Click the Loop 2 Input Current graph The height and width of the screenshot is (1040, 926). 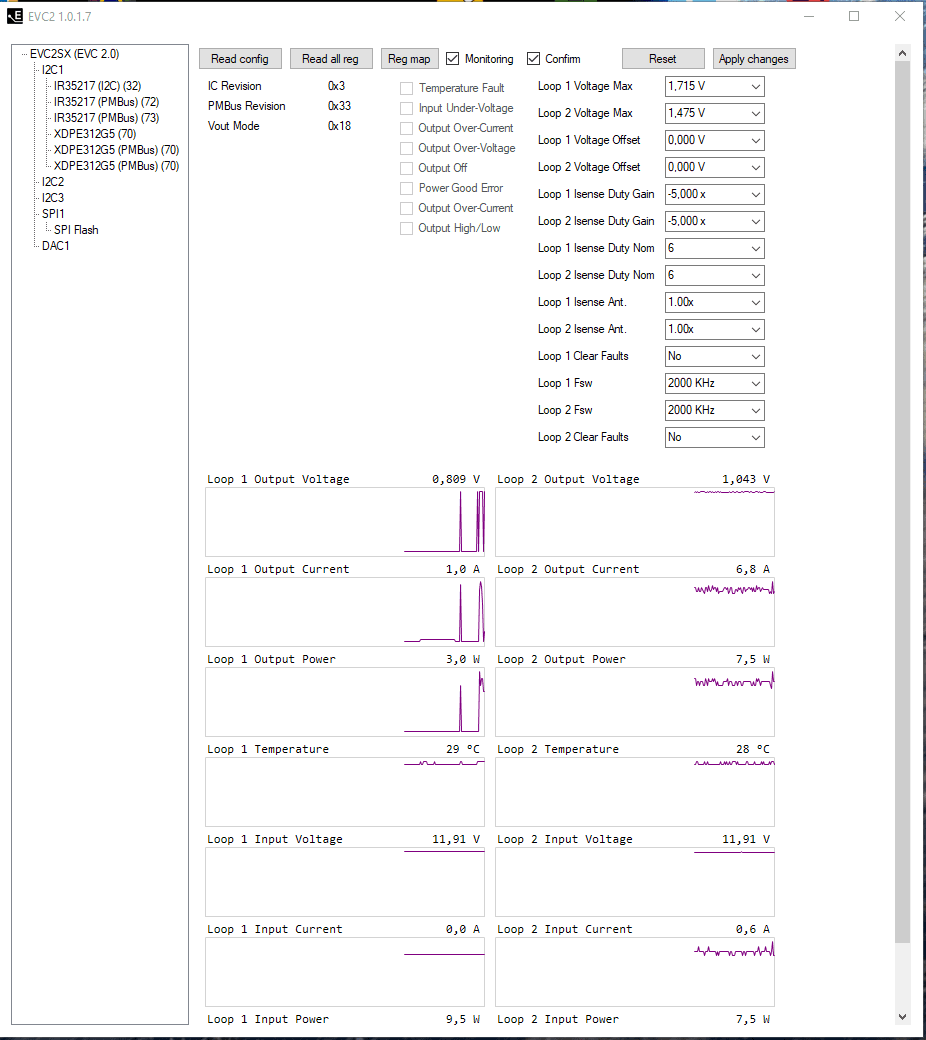635,972
